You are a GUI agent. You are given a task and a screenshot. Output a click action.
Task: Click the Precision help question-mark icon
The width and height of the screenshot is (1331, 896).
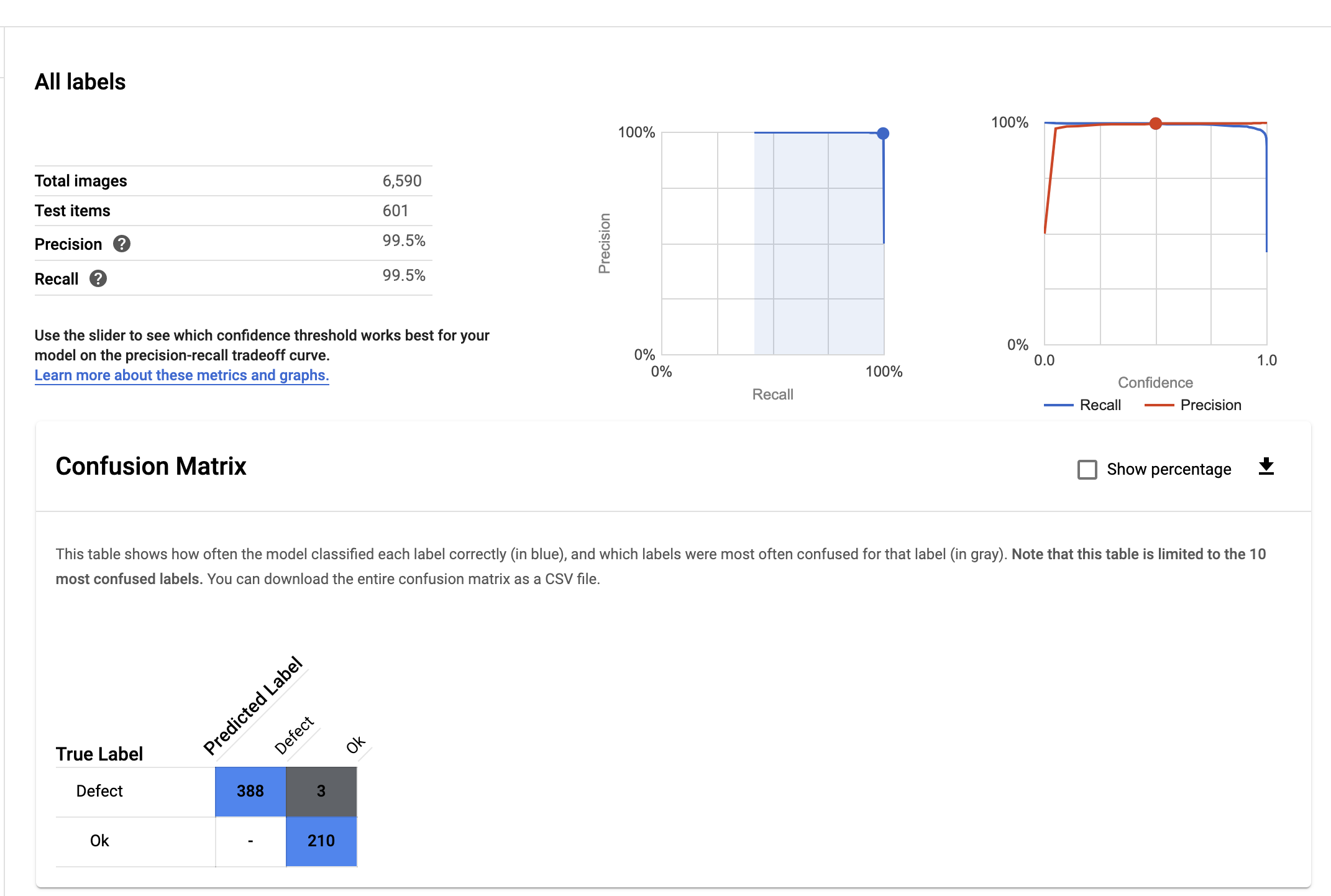pos(122,244)
